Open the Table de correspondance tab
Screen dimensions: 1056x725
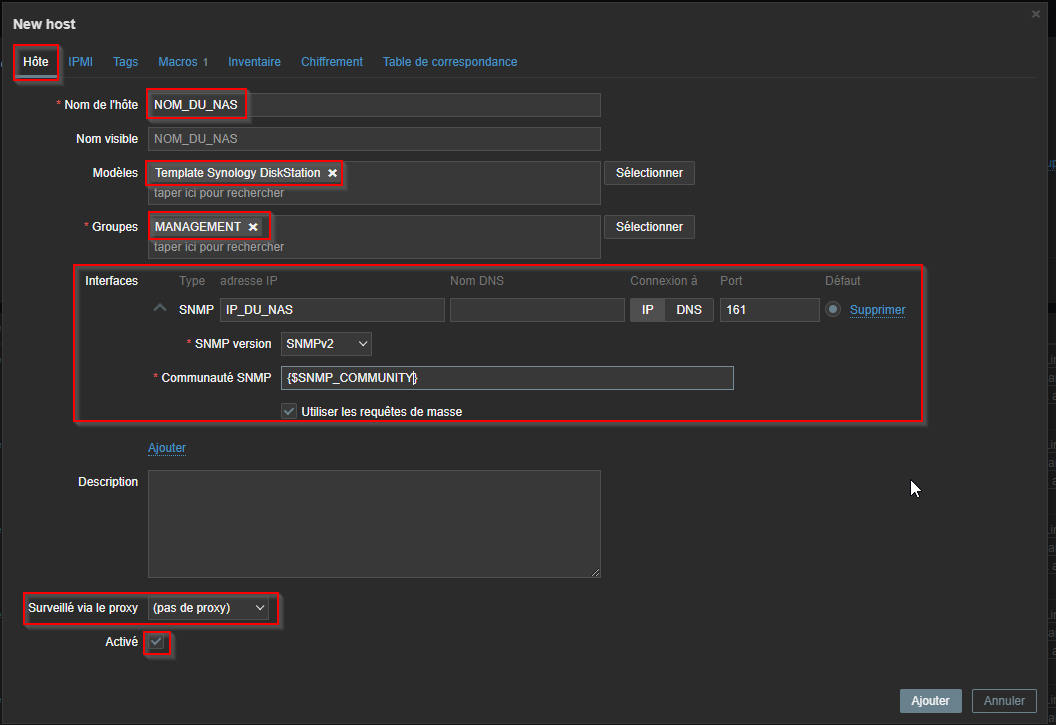(449, 61)
